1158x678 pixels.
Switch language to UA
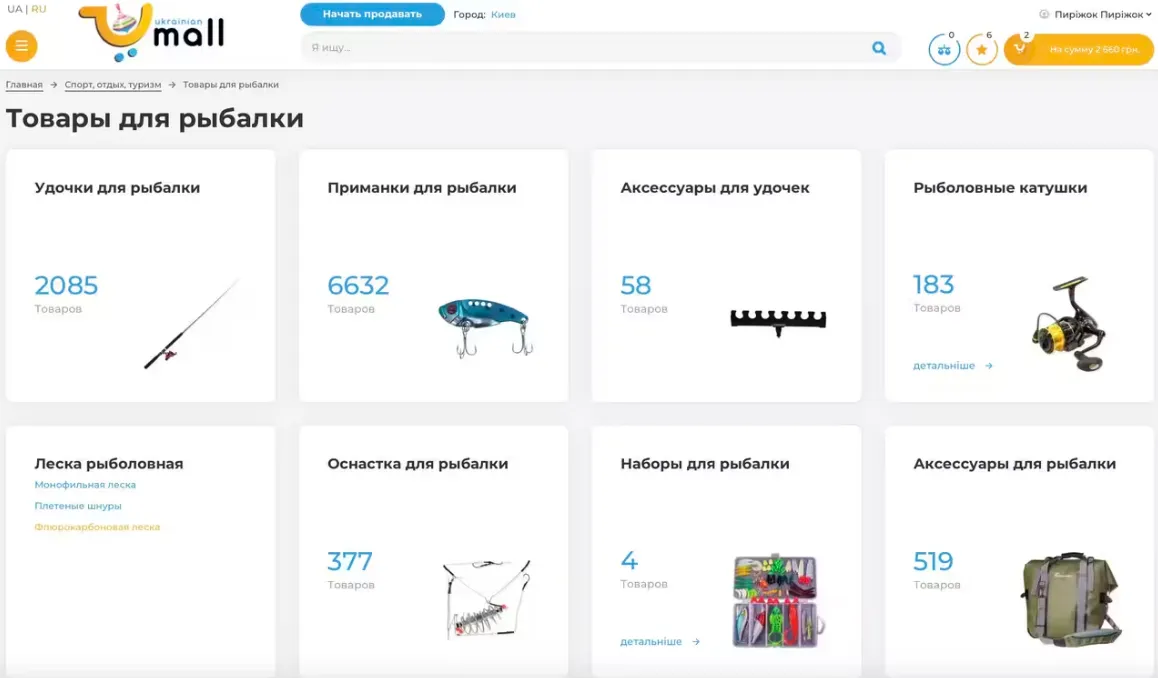point(15,9)
